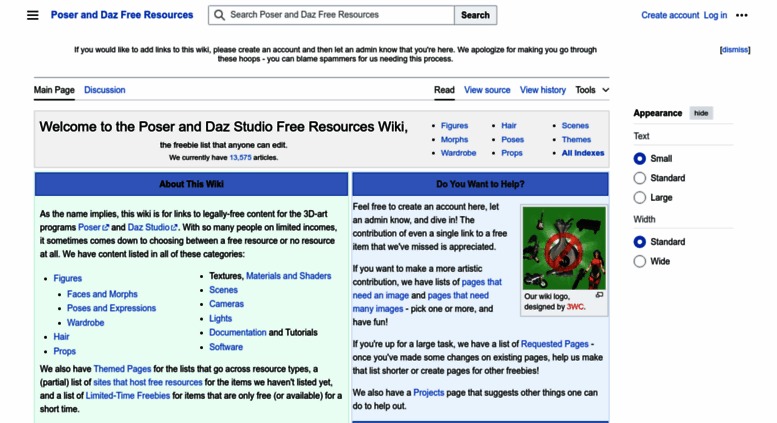Open Themes index link

point(576,140)
